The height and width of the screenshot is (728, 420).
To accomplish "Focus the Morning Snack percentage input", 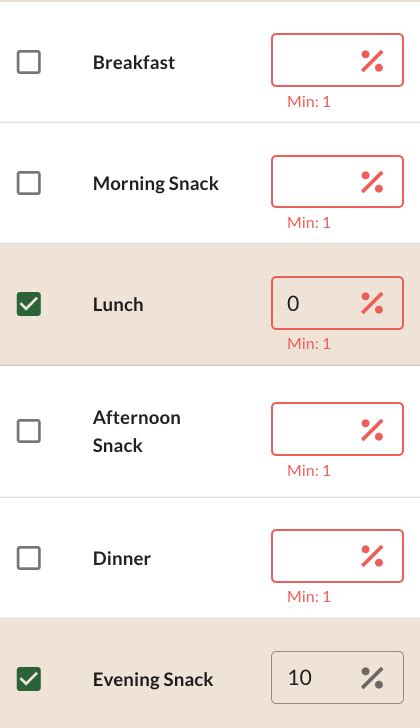I will (337, 182).
